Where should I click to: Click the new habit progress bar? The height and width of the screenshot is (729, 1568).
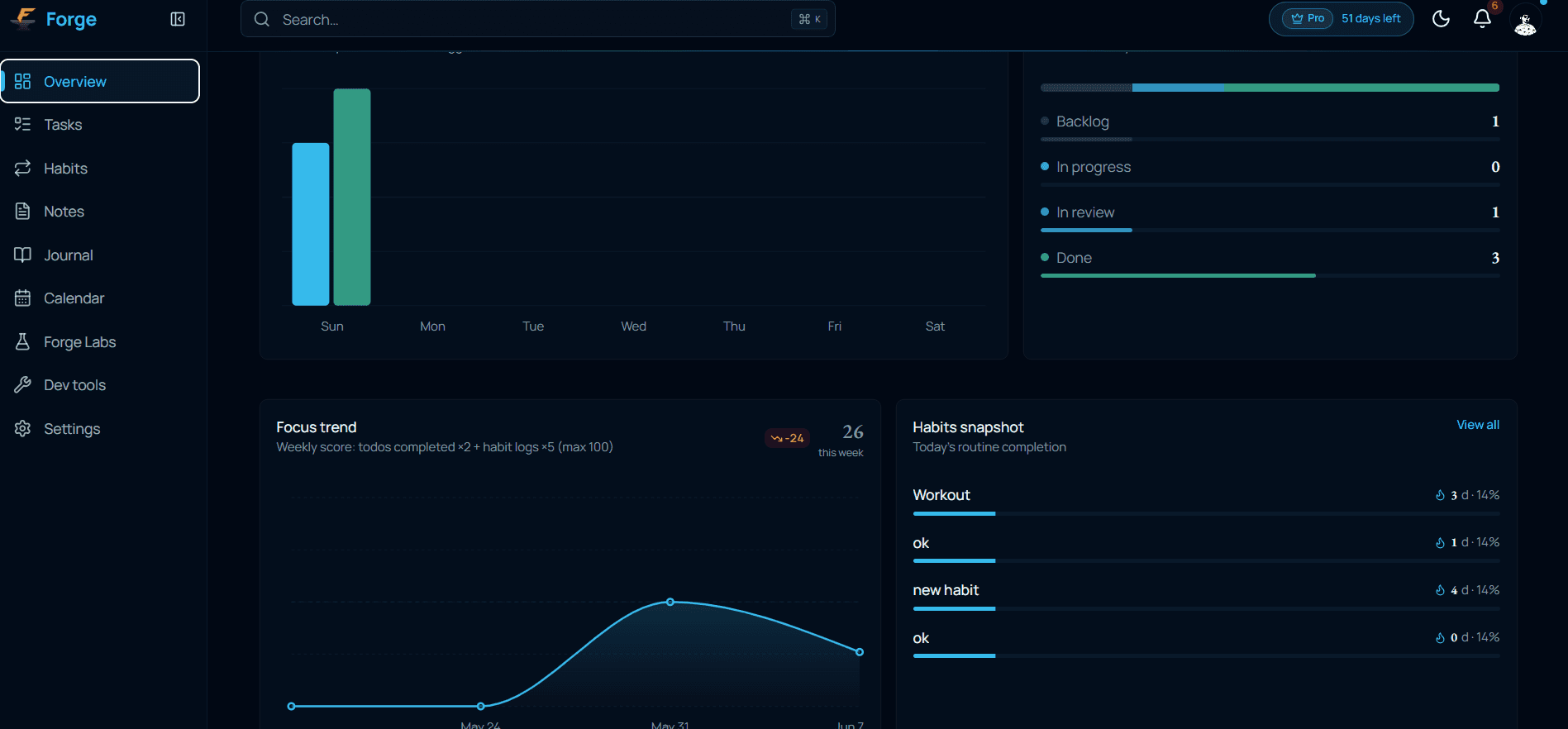pos(1206,608)
